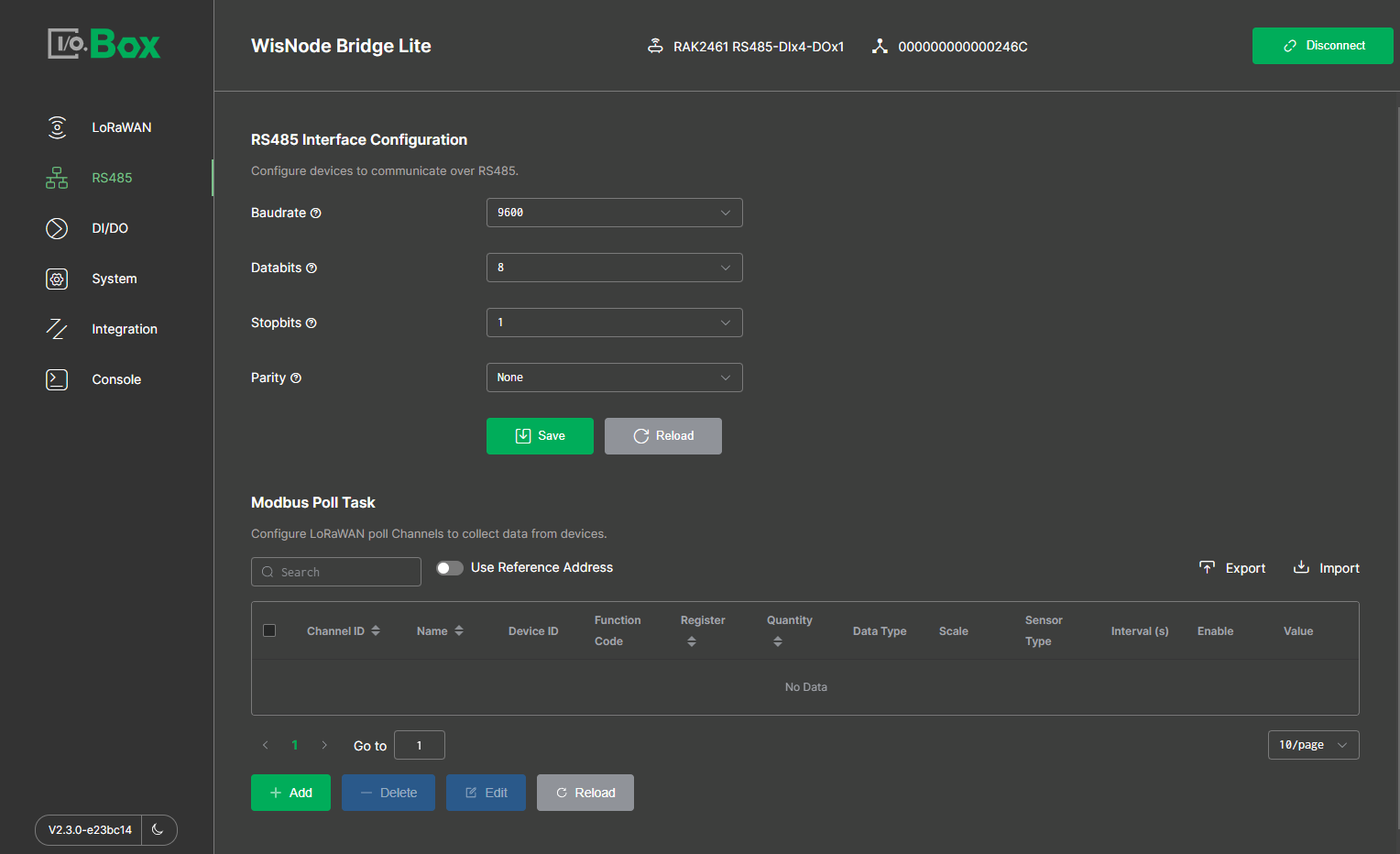Image resolution: width=1400 pixels, height=854 pixels.
Task: Click the Go to page input field
Action: (x=419, y=744)
